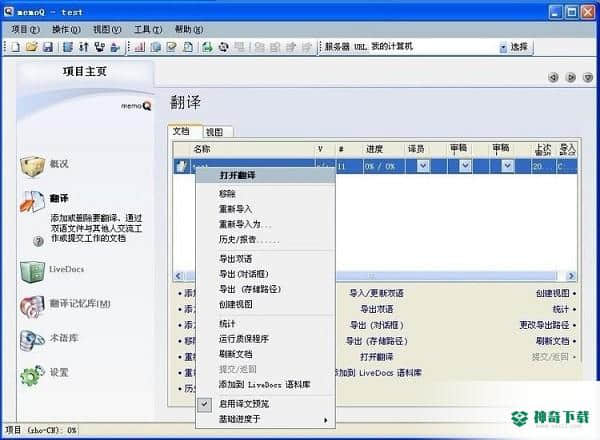This screenshot has height=440, width=600.
Task: Open the 翻译记忆库 icon in sidebar
Action: tap(32, 306)
